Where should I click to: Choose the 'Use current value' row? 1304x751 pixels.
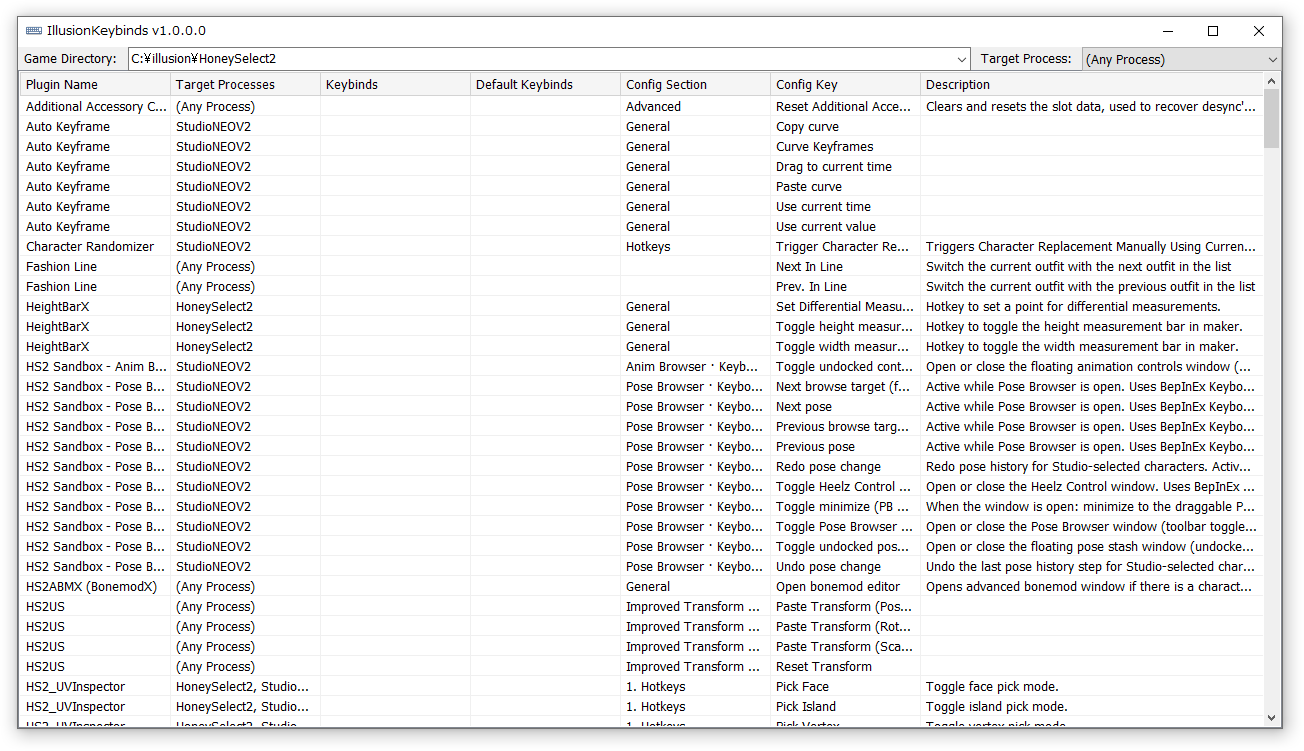point(642,227)
